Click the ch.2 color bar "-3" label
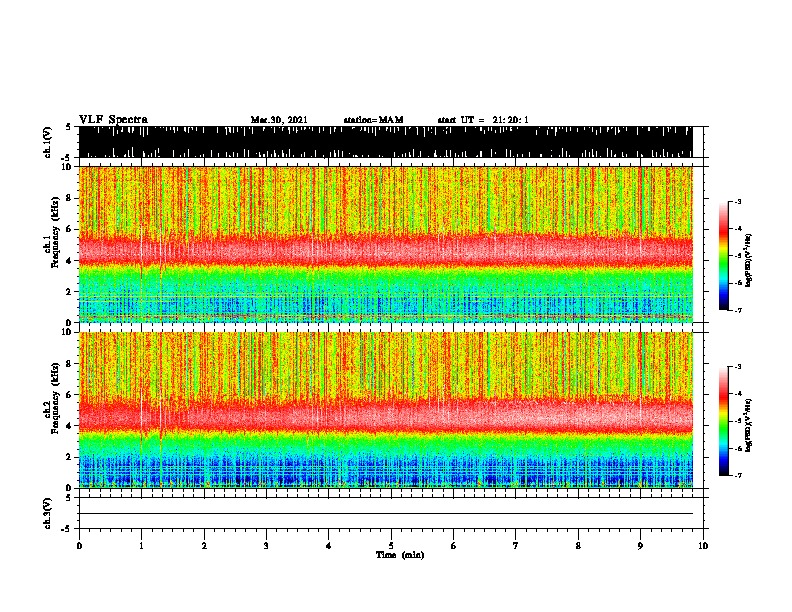792x612 pixels. tap(738, 367)
